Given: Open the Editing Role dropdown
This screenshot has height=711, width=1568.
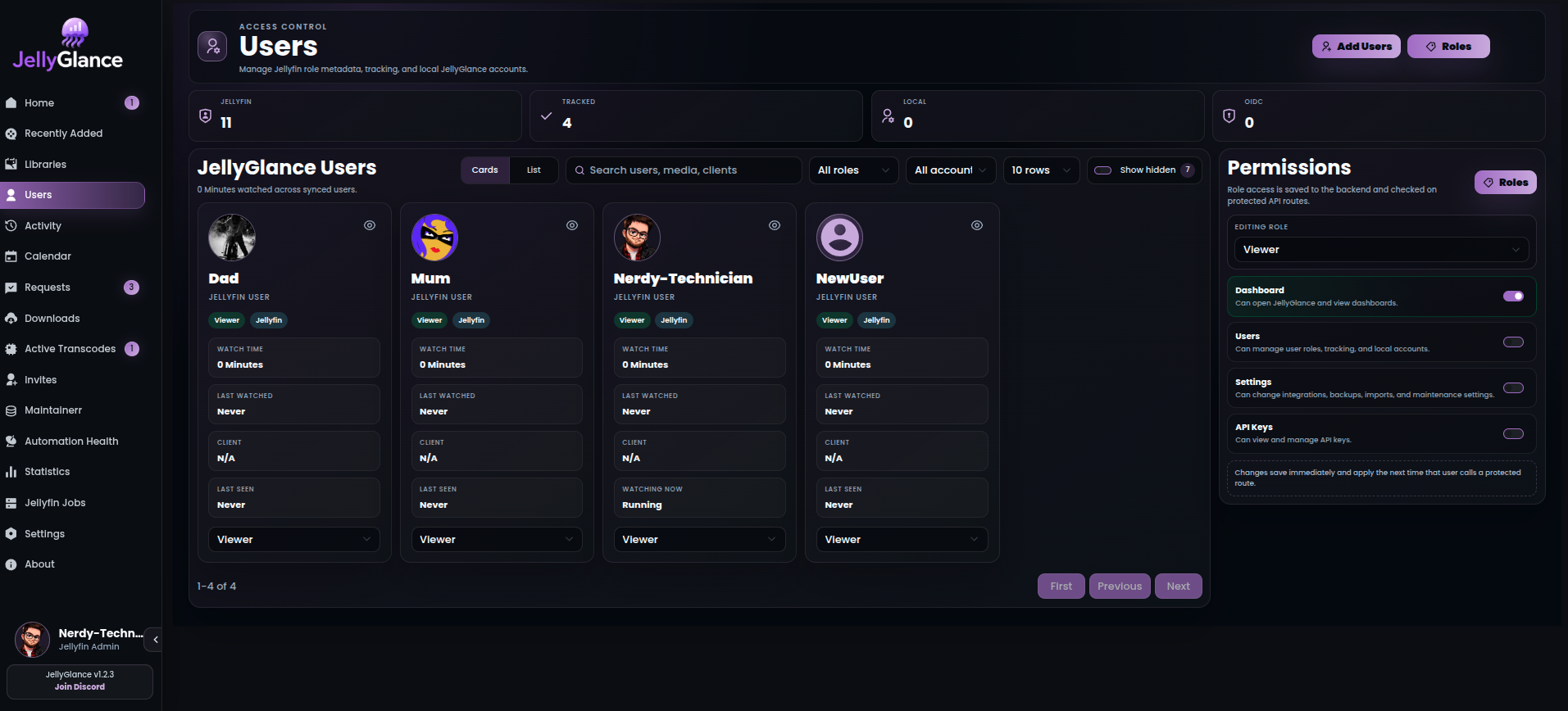Looking at the screenshot, I should (1381, 250).
